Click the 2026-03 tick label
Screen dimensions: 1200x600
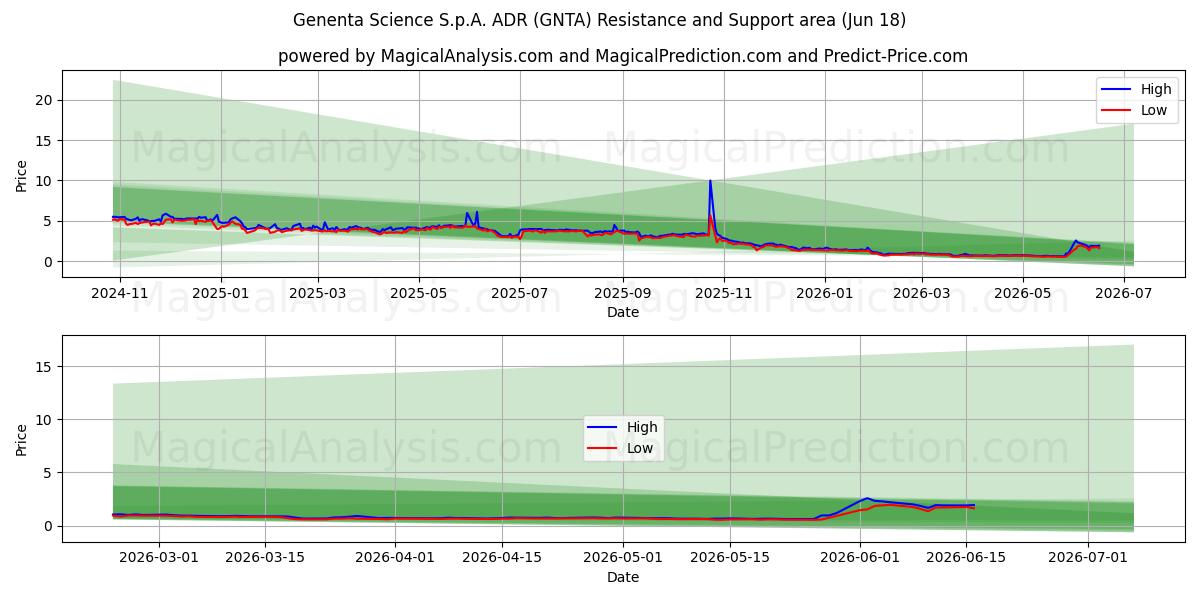point(921,293)
